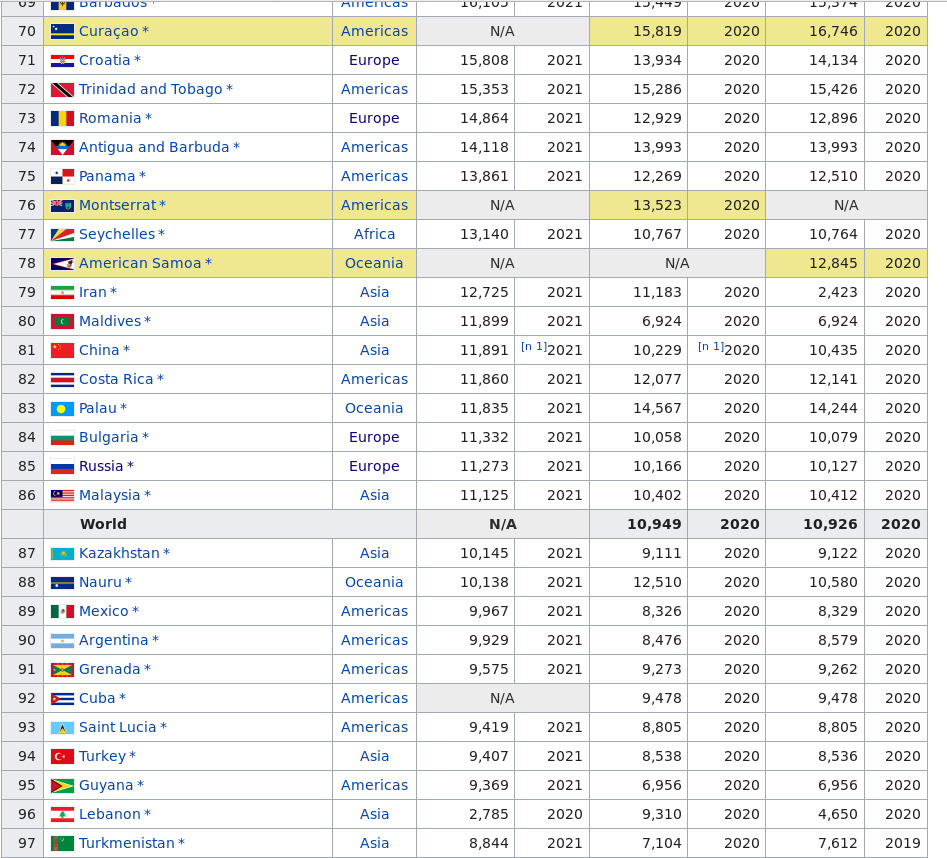Screen dimensions: 947x858
Task: Open the Trinidad and Tobago flag image
Action: (62, 89)
